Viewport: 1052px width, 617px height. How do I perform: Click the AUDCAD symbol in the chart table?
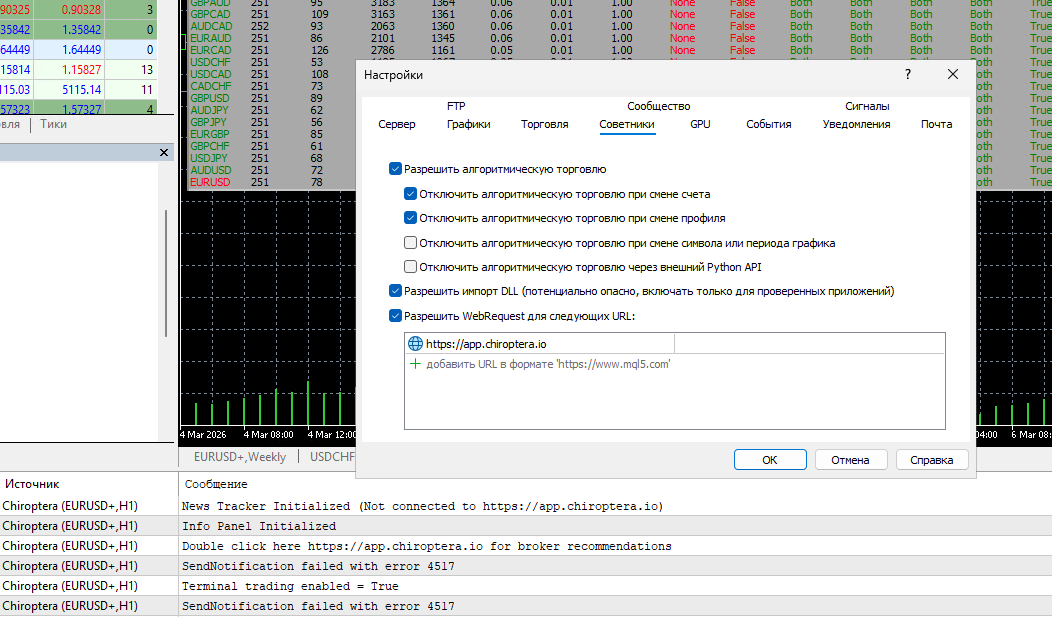point(211,26)
